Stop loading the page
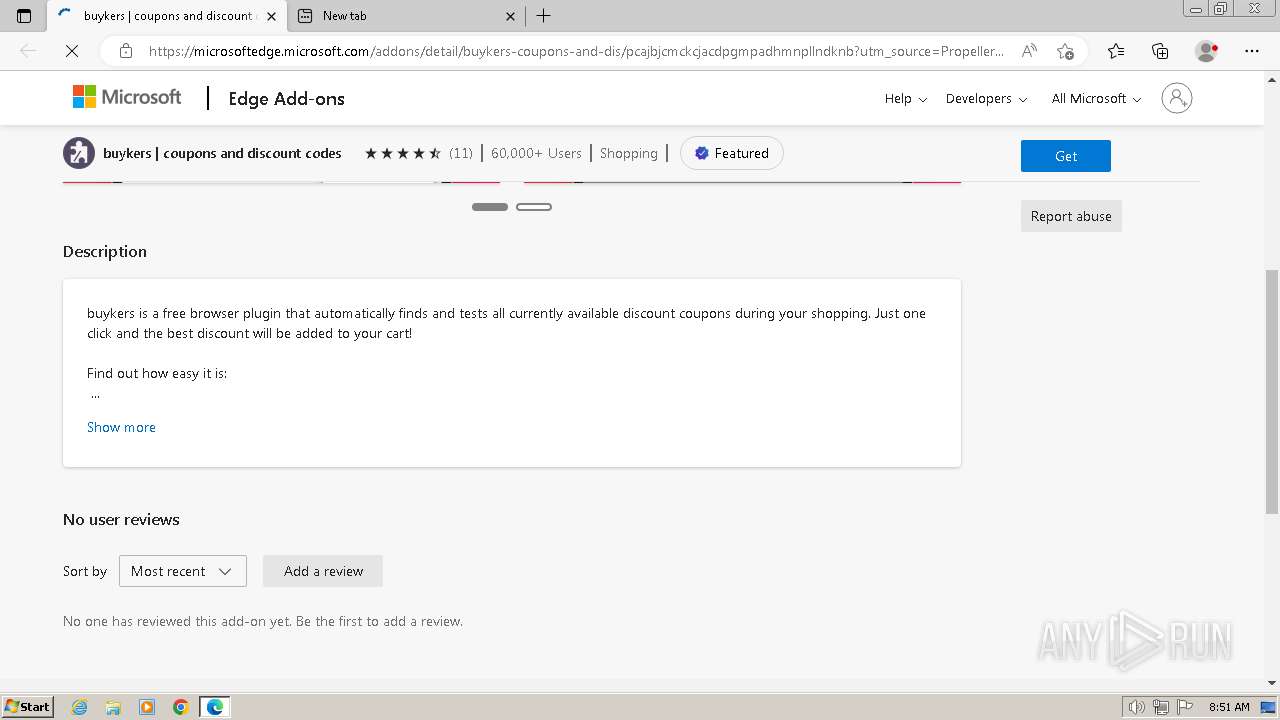The height and width of the screenshot is (720, 1280). [x=72, y=51]
